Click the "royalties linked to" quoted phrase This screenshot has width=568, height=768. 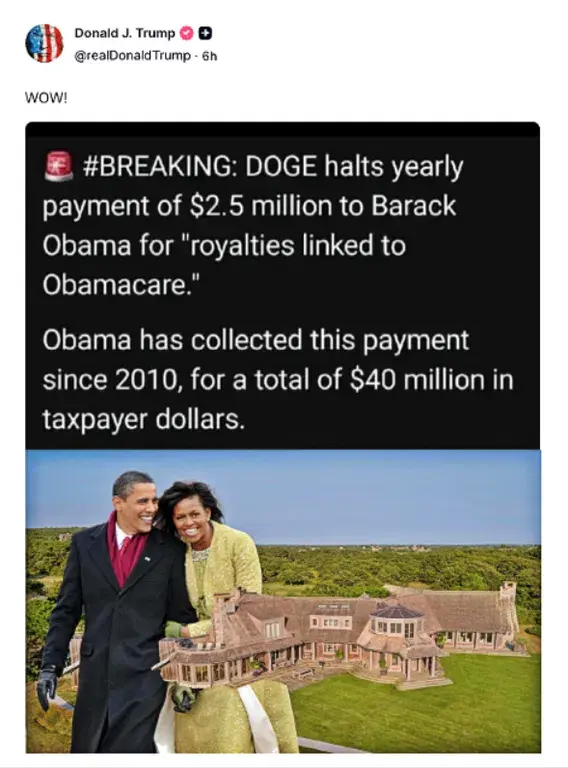tap(293, 246)
